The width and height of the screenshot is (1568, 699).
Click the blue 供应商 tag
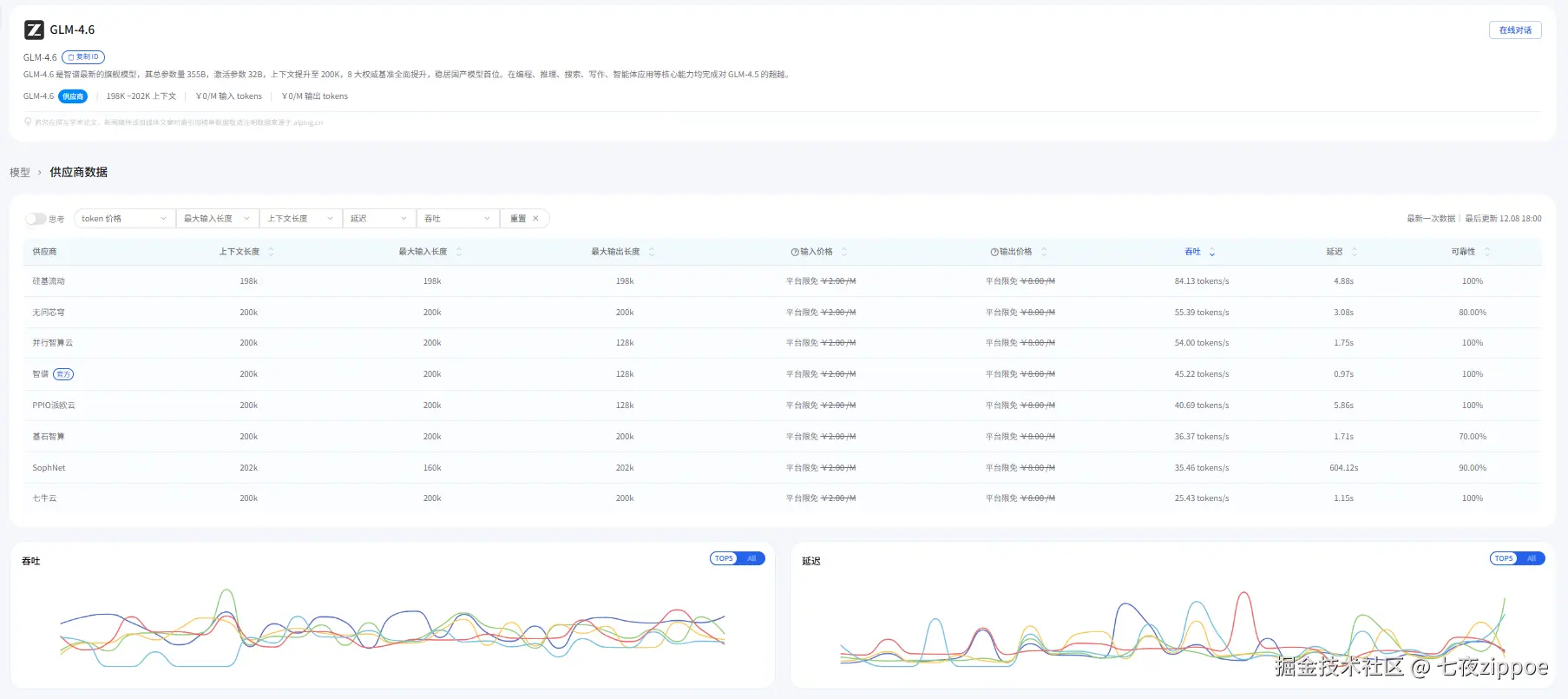pyautogui.click(x=73, y=96)
